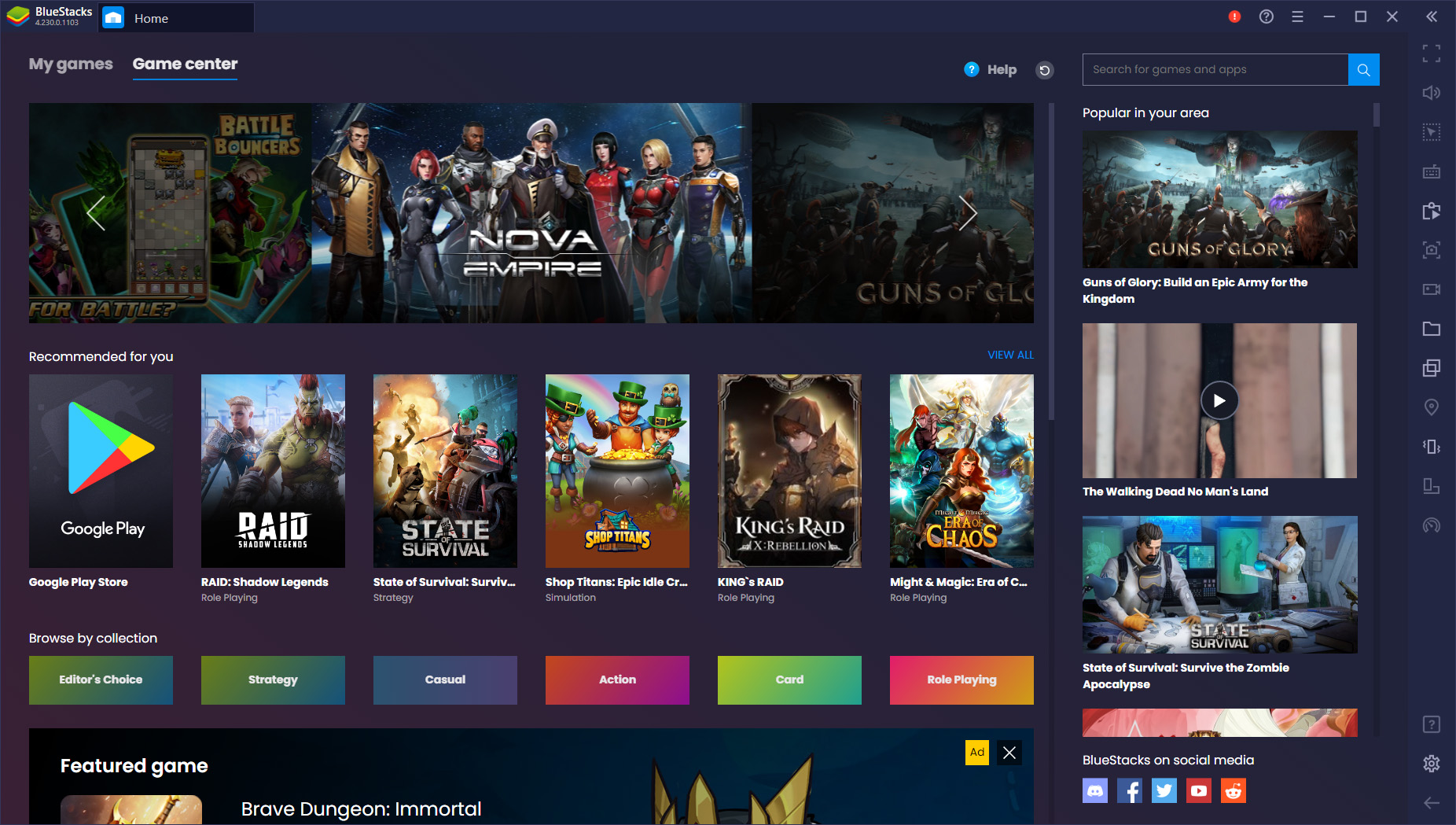Click the cursor lock icon in sidebar
This screenshot has height=825, width=1456.
point(1432,132)
